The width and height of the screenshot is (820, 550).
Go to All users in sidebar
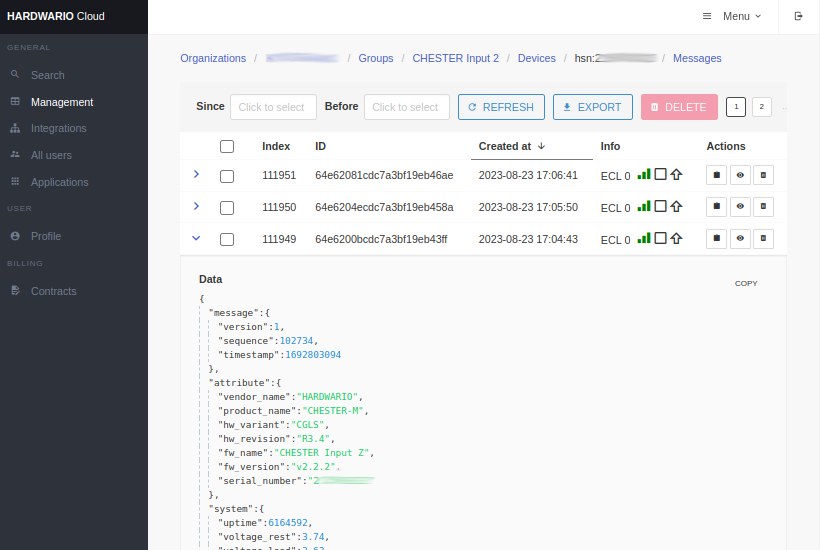(51, 155)
